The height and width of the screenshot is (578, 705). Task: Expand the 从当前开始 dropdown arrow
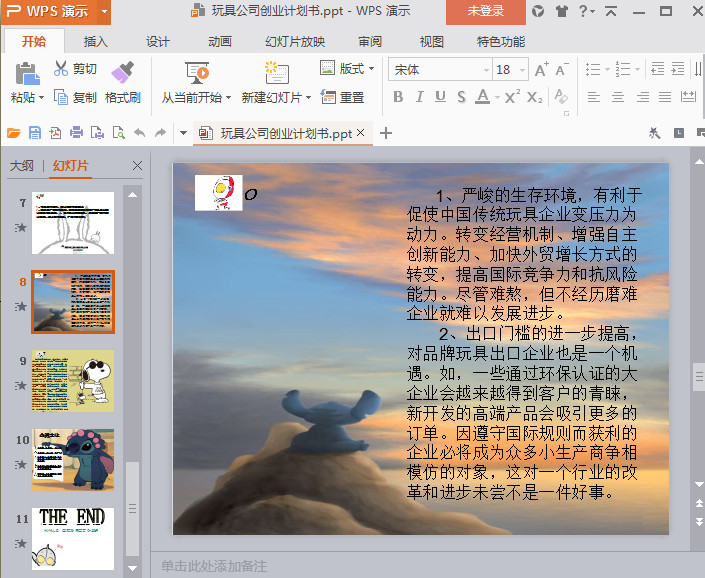228,98
